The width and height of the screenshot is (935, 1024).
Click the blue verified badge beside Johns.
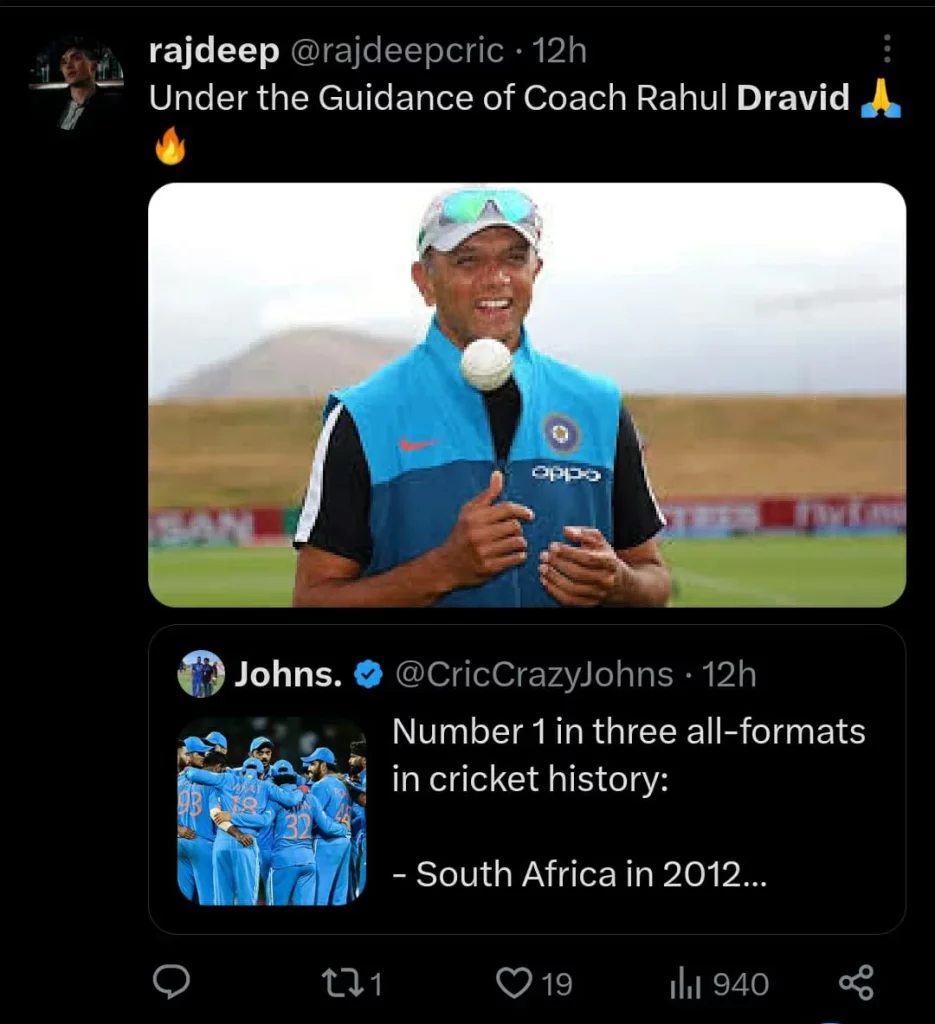point(369,676)
